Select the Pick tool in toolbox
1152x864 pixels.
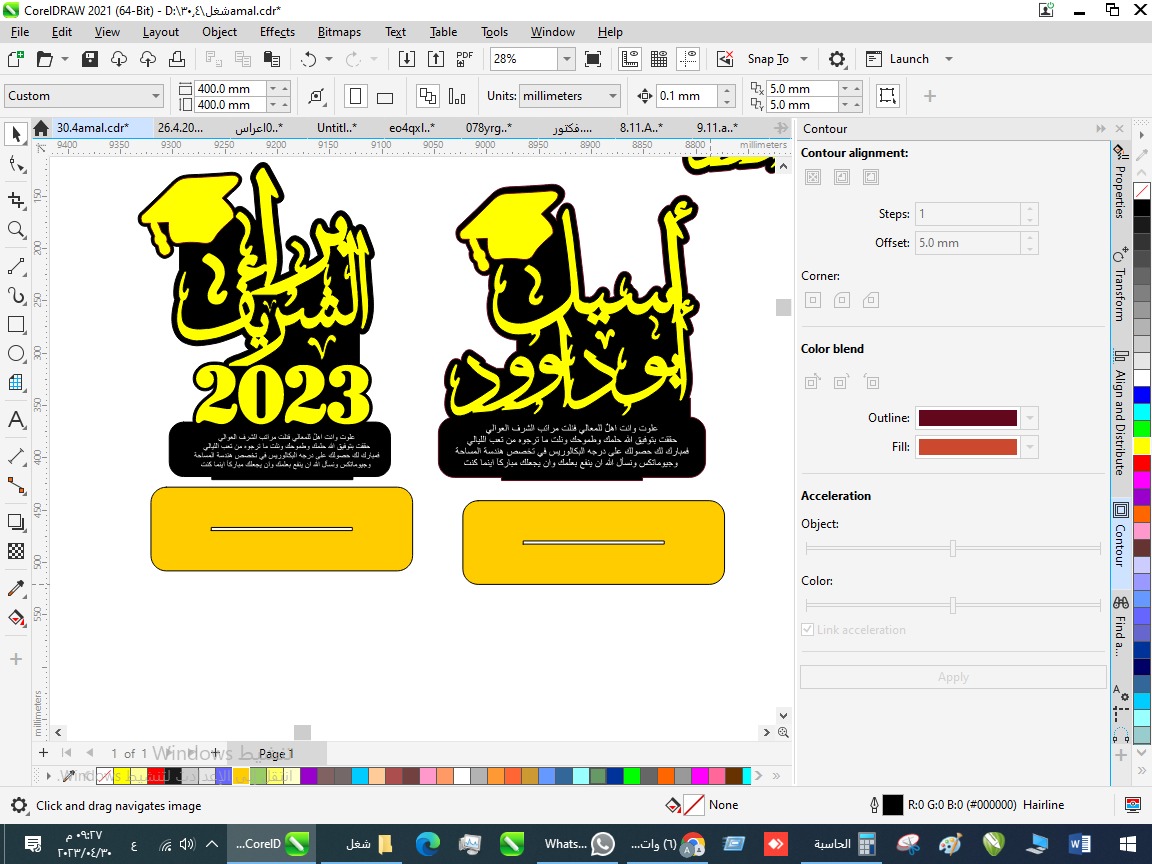pos(16,134)
